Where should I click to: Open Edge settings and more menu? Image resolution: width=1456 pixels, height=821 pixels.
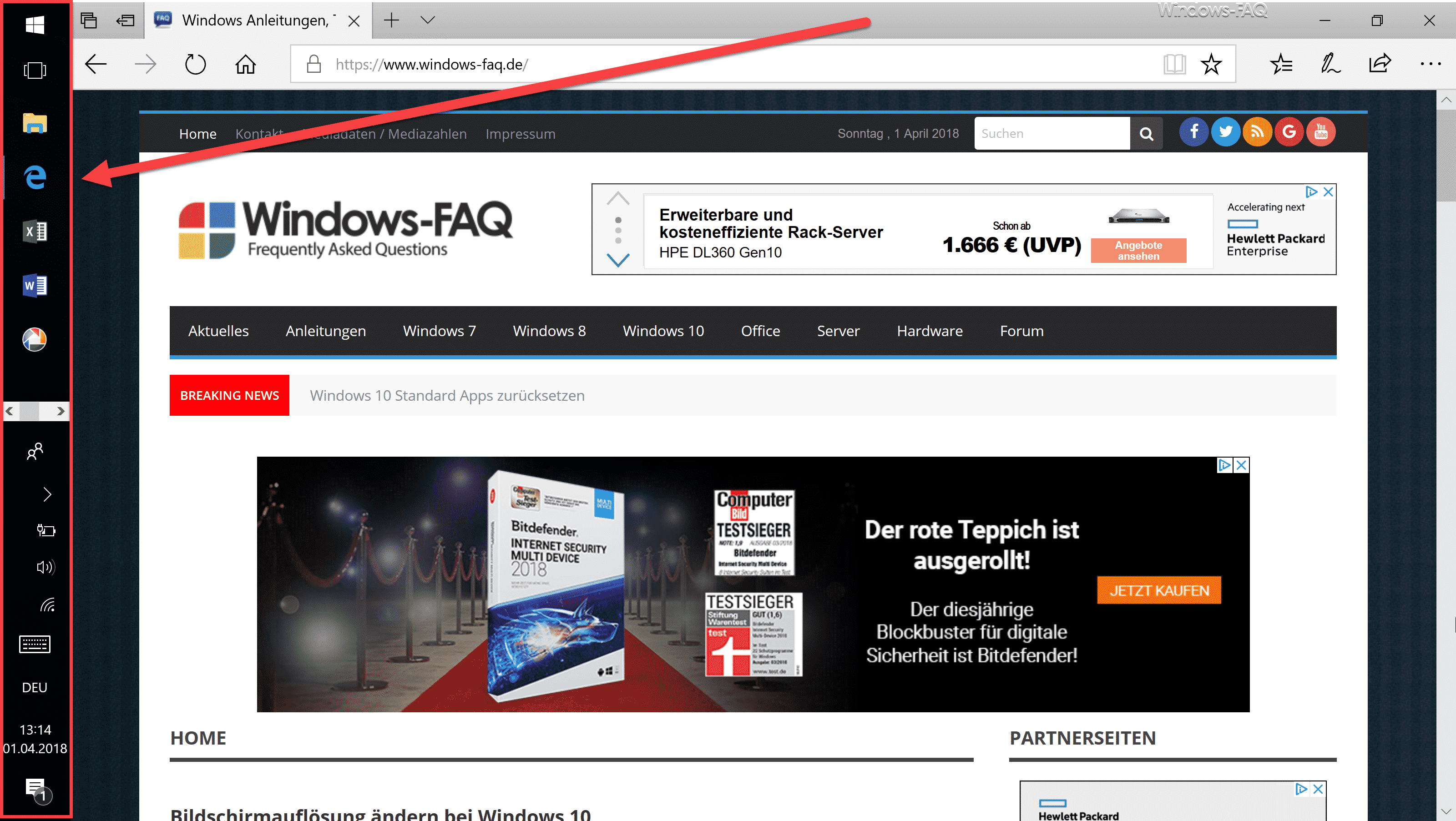pyautogui.click(x=1431, y=65)
